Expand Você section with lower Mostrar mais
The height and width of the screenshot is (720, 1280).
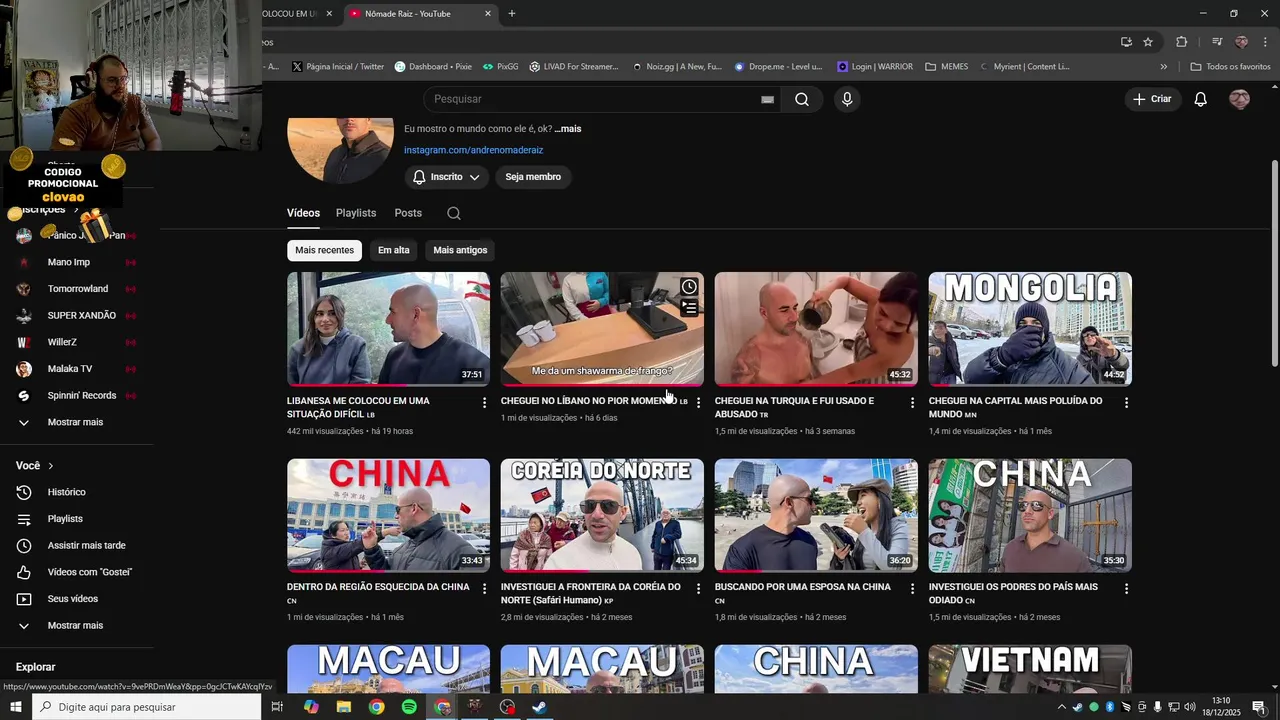point(75,625)
